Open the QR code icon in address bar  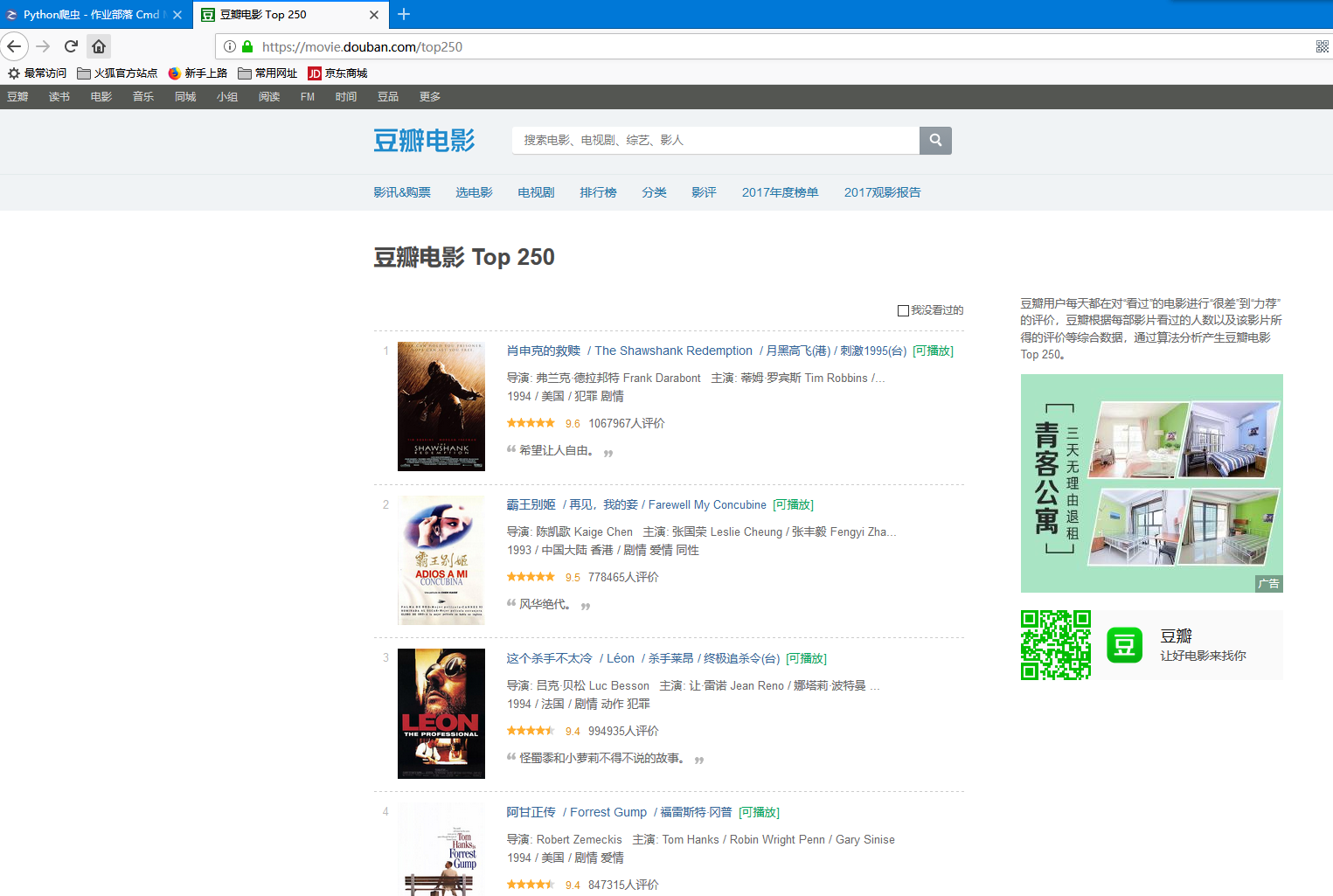click(x=1322, y=46)
